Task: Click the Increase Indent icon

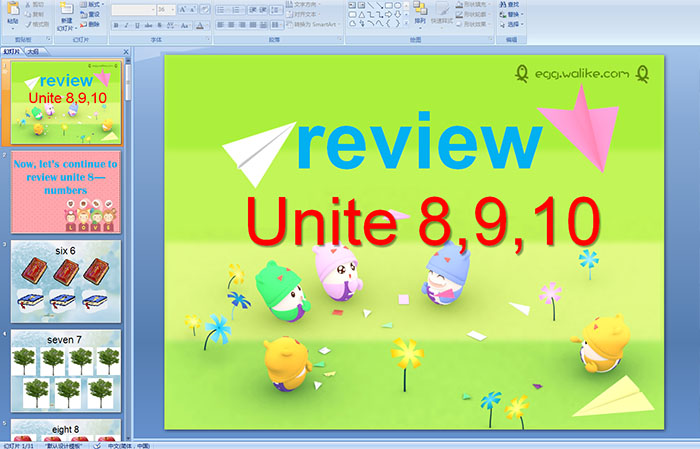Action: point(263,10)
